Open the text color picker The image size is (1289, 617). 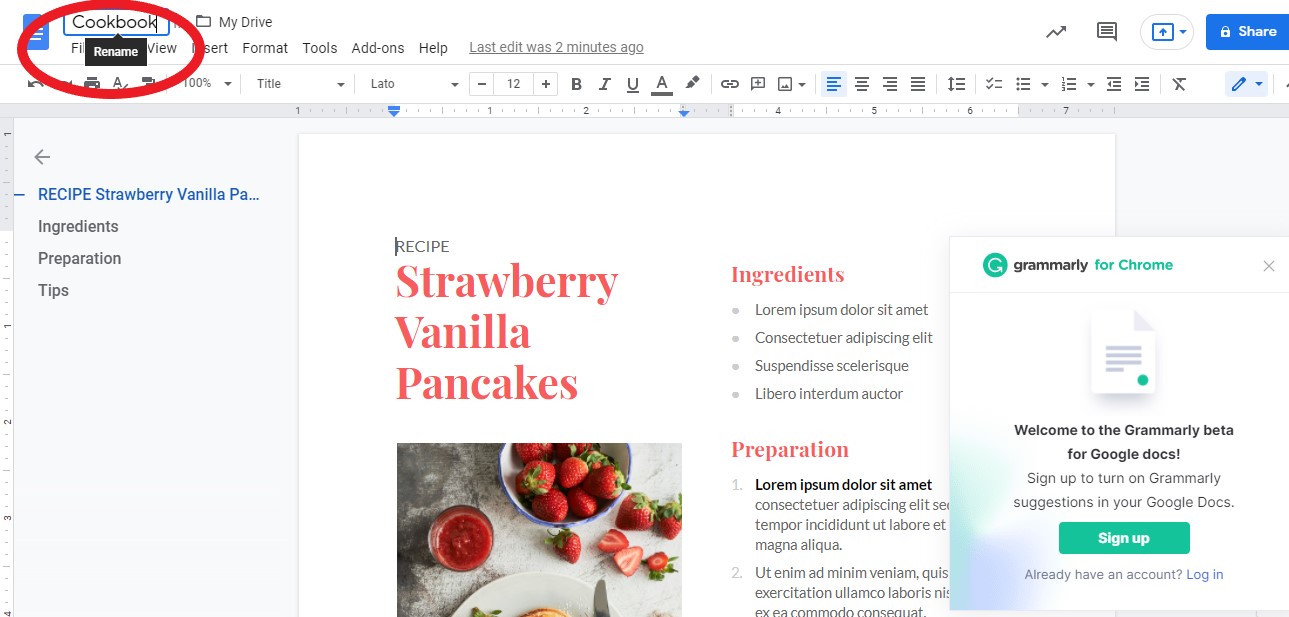(x=660, y=84)
